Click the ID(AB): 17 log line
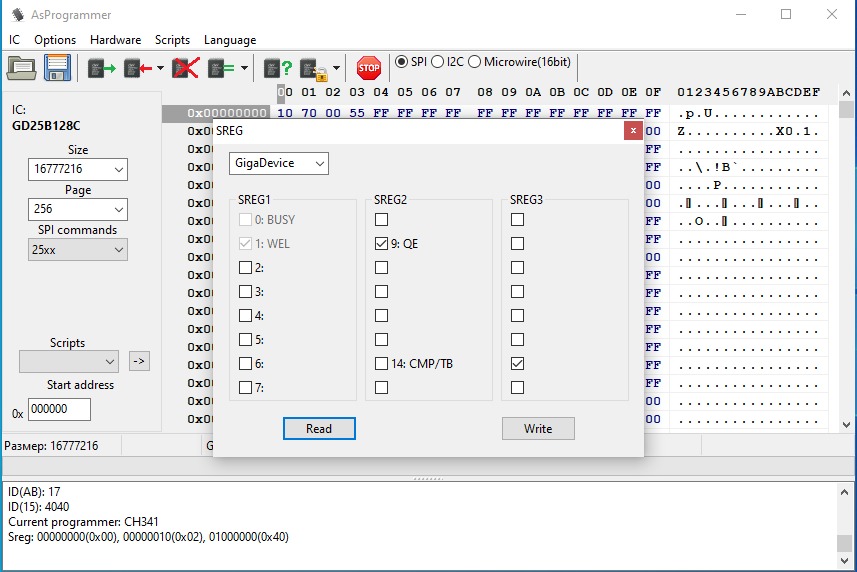Viewport: 857px width, 572px height. (34, 492)
